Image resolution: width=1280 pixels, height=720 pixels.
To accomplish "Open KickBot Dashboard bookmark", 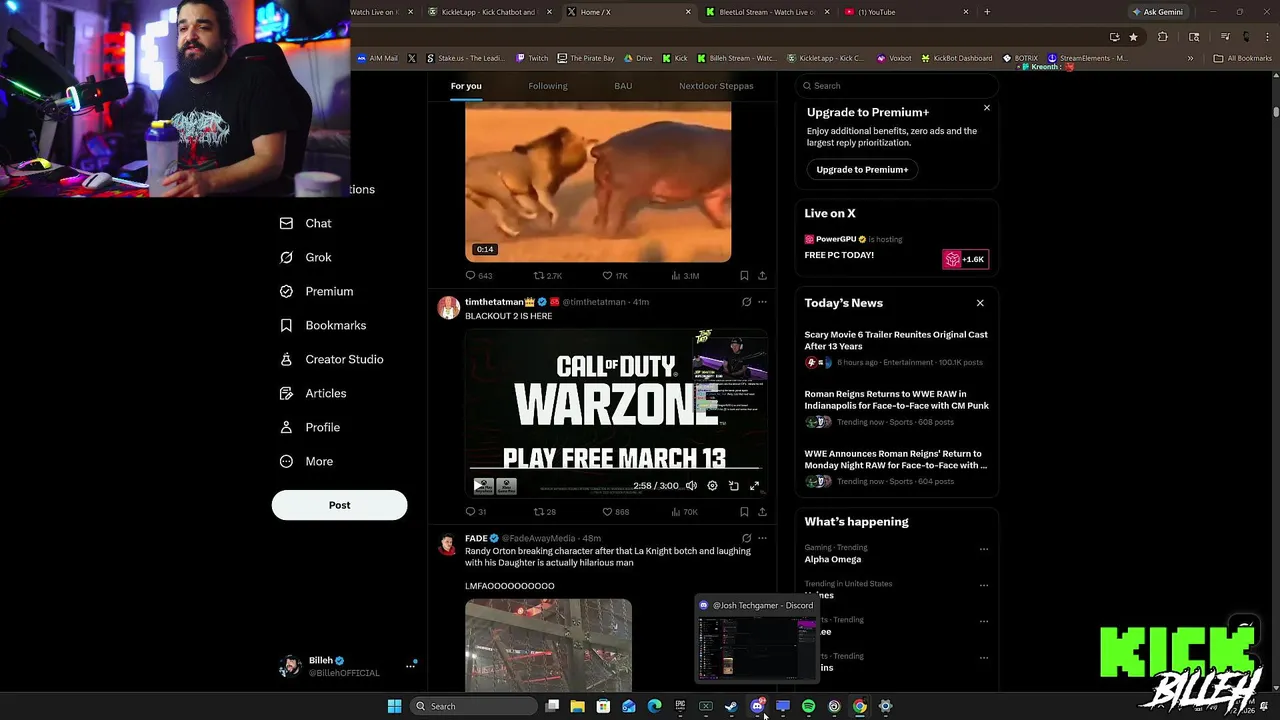I will click(x=956, y=58).
